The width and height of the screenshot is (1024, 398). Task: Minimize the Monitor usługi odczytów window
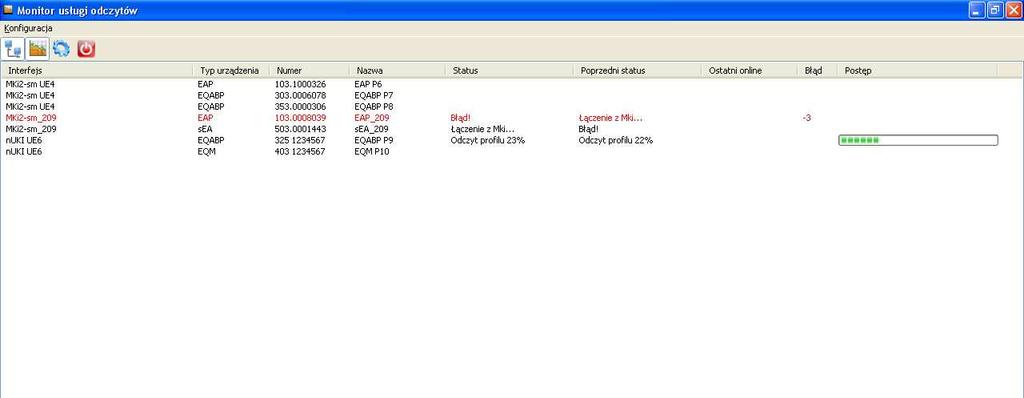pos(977,10)
